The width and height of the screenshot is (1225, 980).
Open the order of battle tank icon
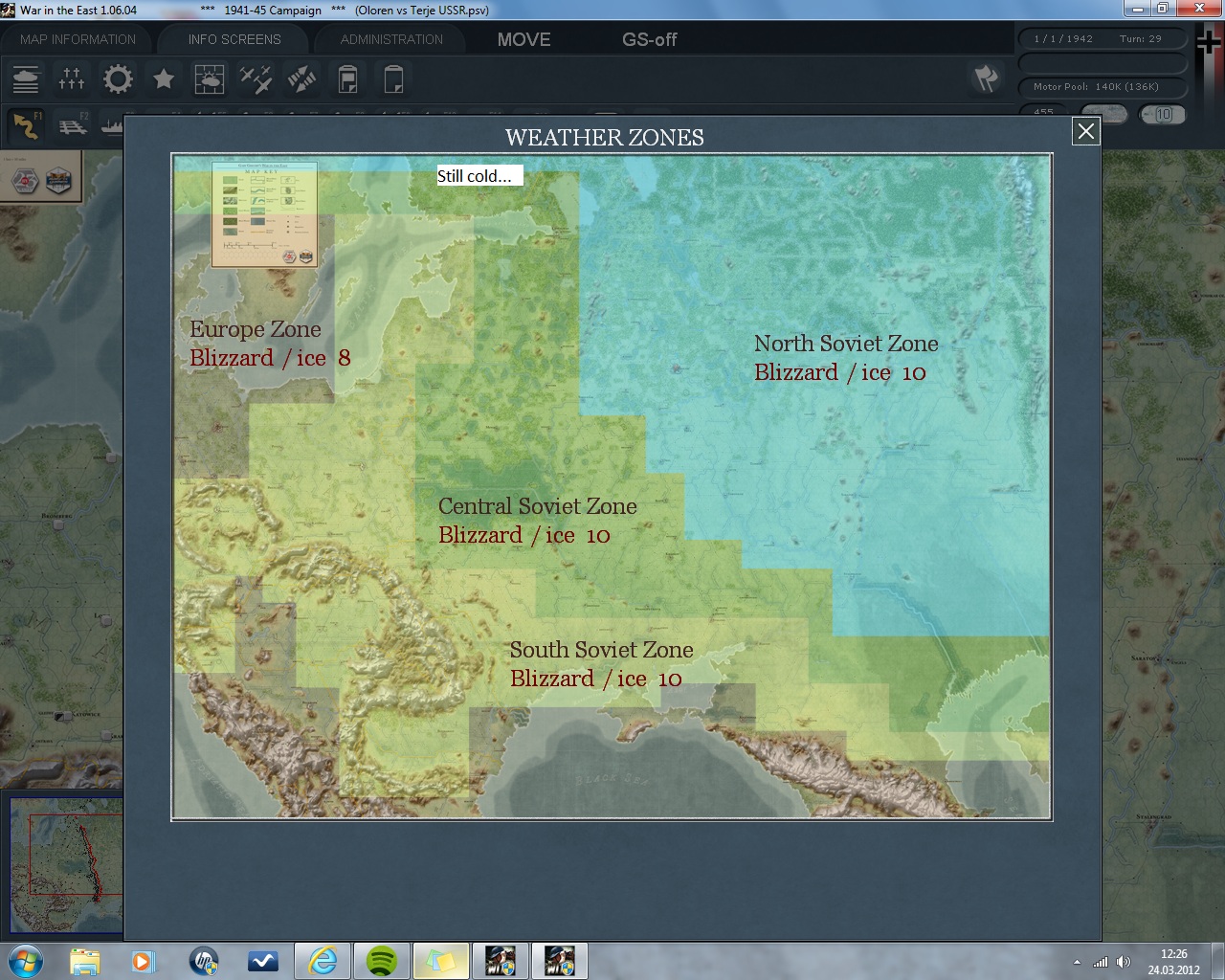[x=26, y=78]
